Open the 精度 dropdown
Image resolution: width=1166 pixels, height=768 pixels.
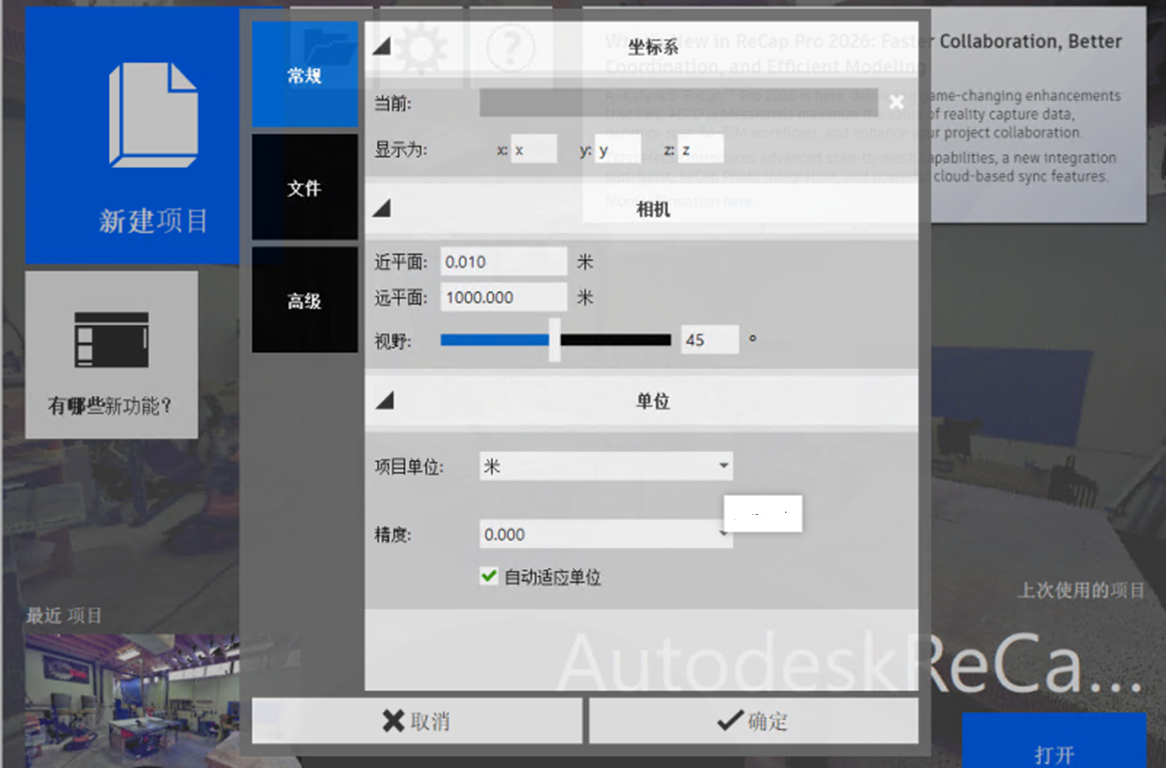[605, 534]
